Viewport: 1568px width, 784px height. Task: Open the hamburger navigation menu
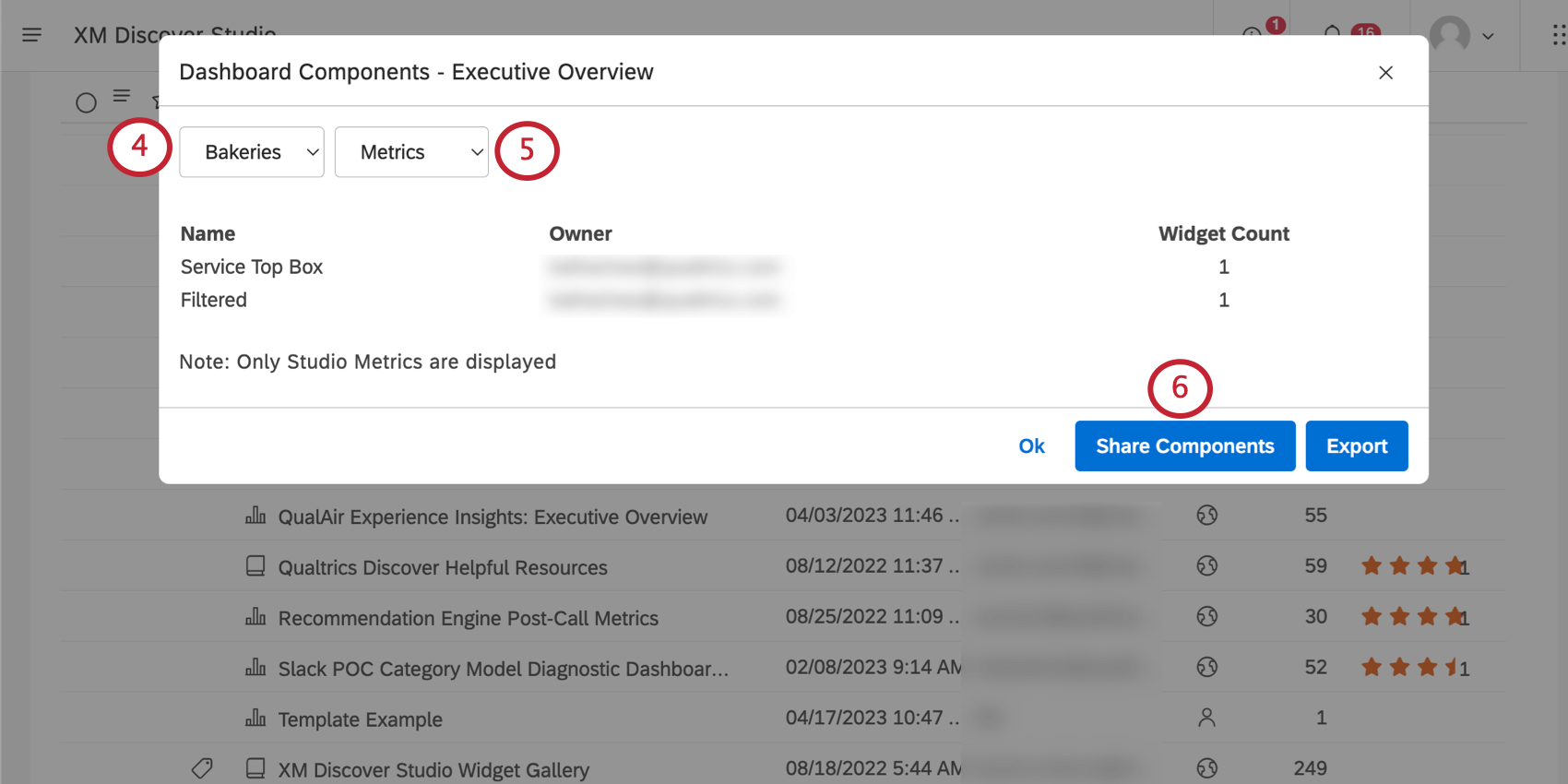(x=31, y=35)
